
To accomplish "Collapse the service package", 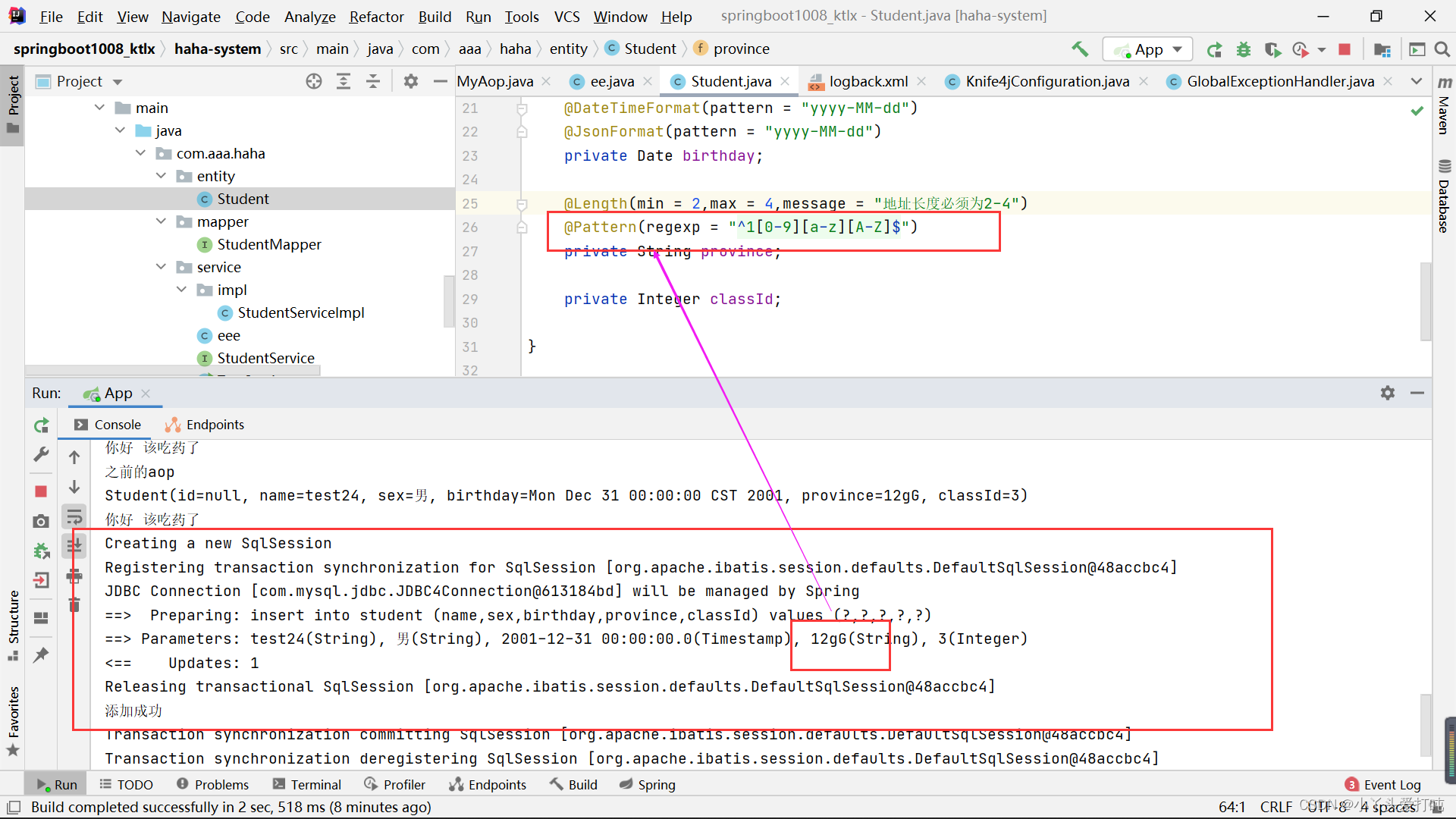I will [161, 267].
